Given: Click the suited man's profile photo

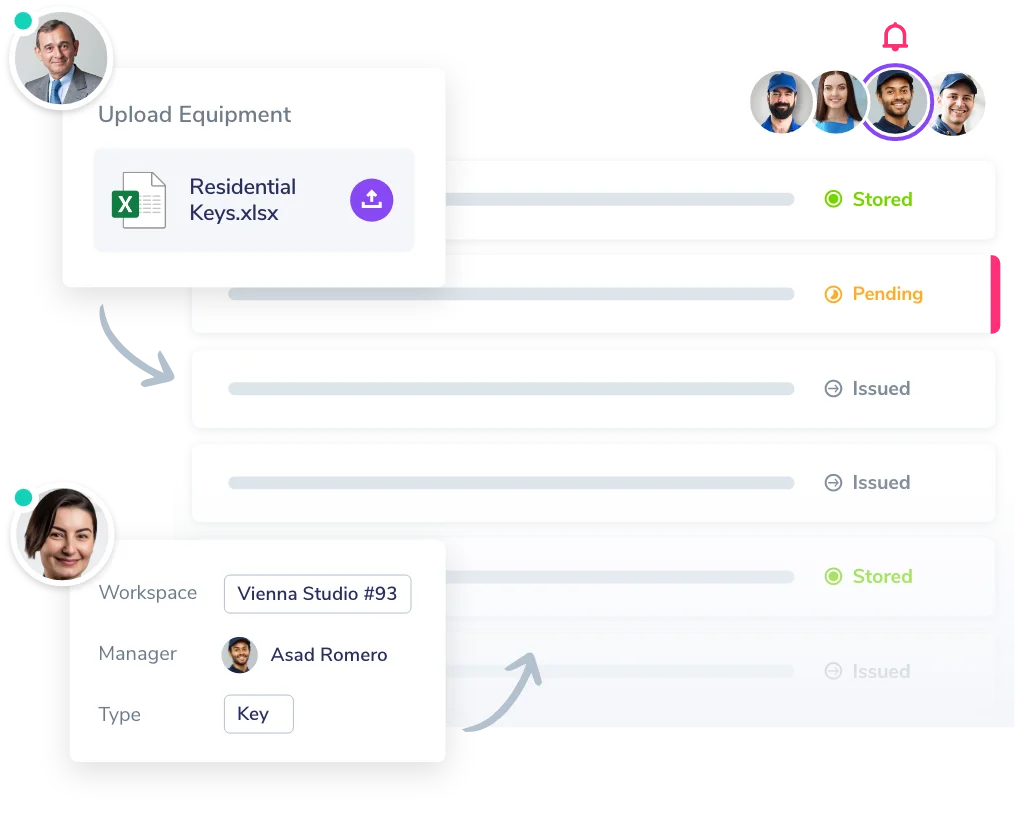Looking at the screenshot, I should (61, 60).
